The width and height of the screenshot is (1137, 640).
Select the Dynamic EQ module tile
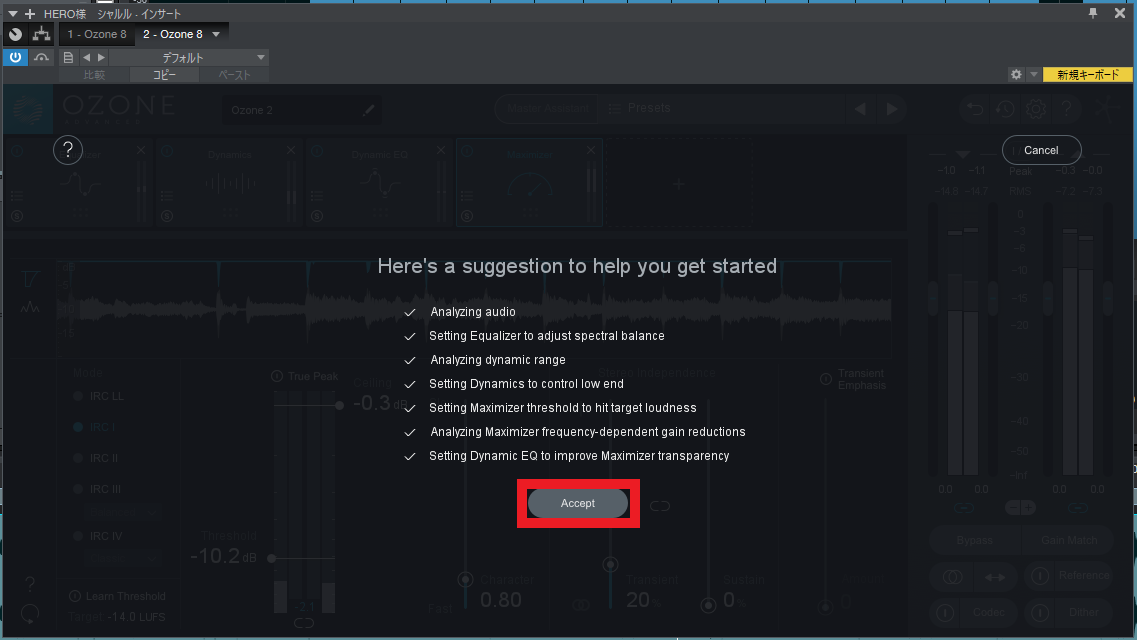pos(380,183)
